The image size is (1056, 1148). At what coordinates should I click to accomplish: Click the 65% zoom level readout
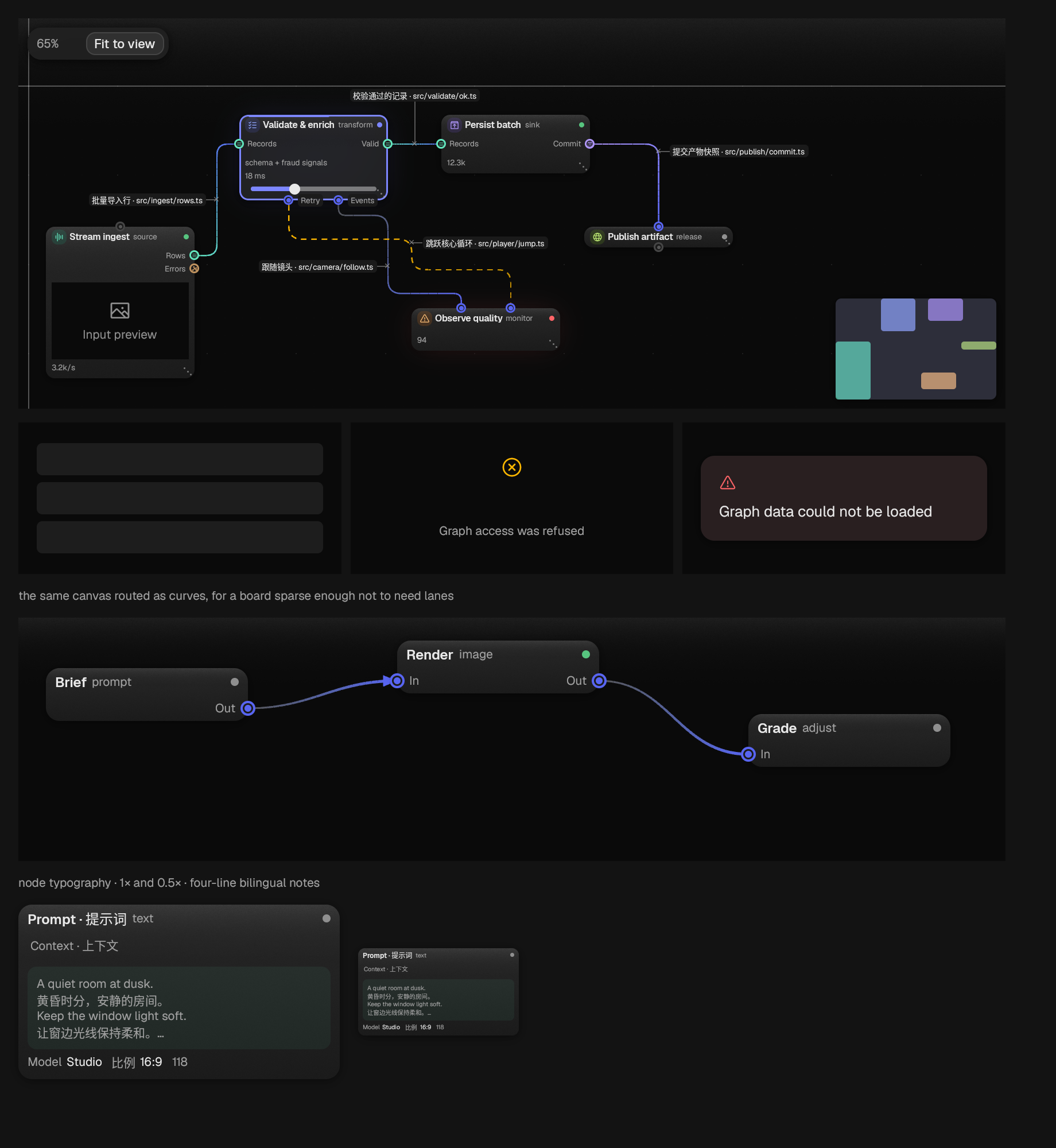coord(48,44)
